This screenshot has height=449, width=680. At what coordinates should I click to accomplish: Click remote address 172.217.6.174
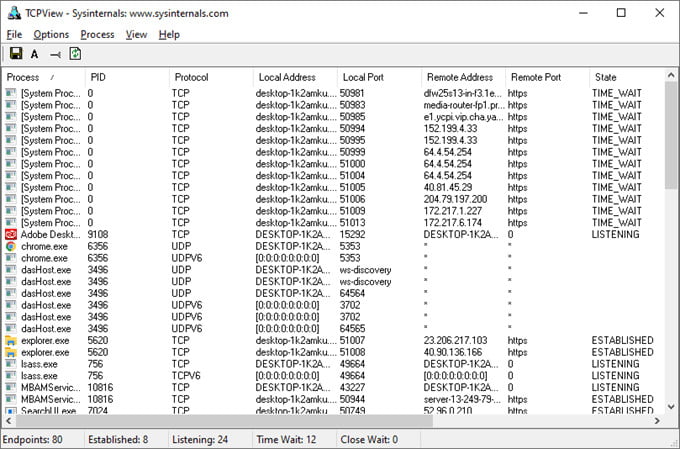tap(453, 223)
